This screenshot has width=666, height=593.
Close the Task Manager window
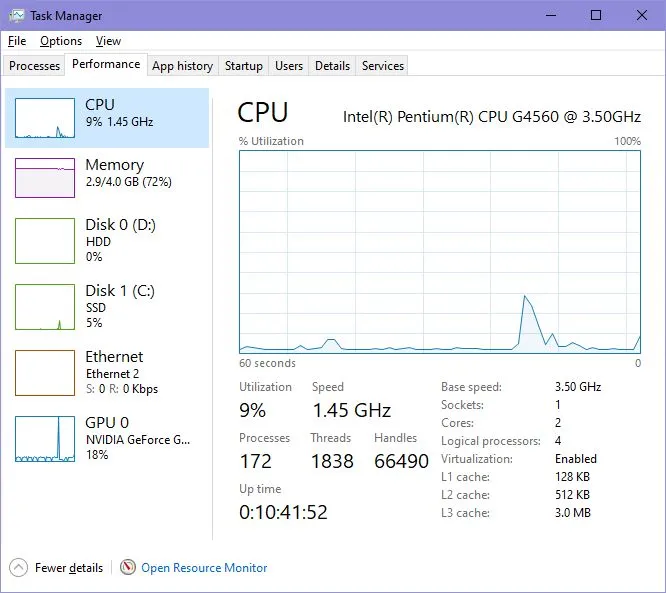pyautogui.click(x=642, y=16)
